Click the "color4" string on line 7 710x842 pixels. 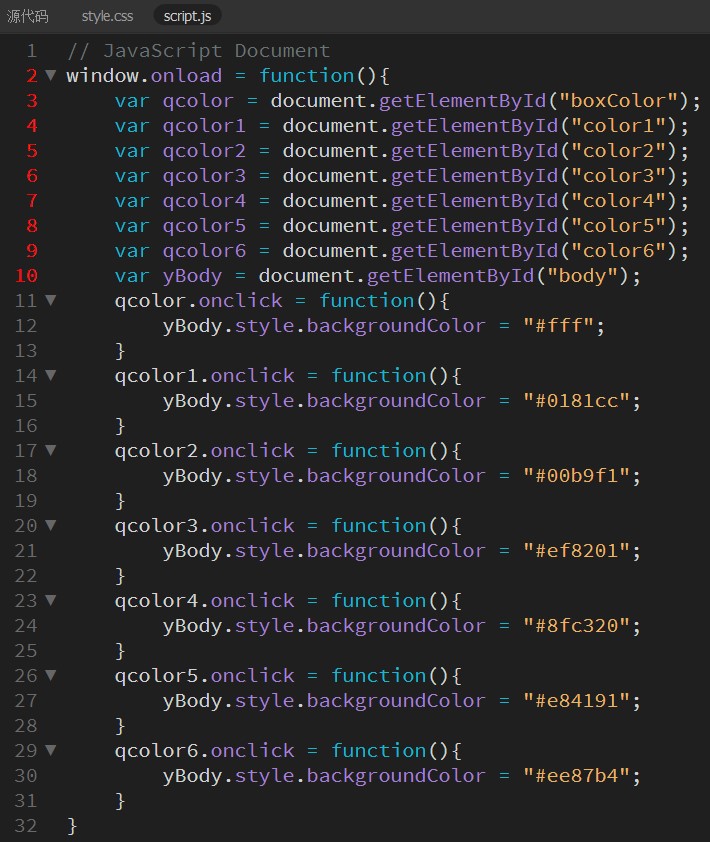tap(618, 201)
